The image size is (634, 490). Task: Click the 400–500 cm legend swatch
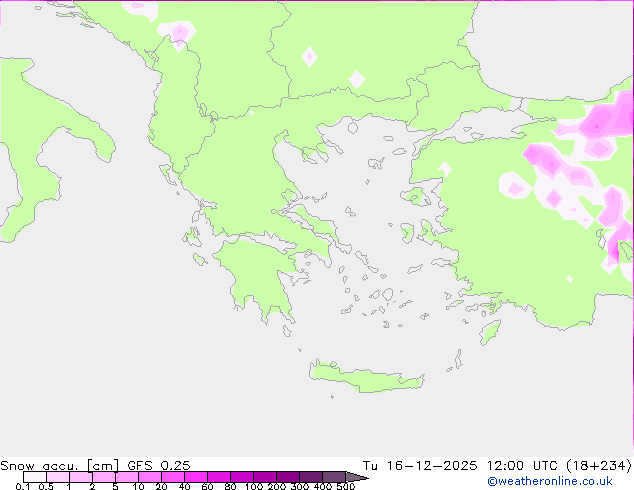pos(334,477)
